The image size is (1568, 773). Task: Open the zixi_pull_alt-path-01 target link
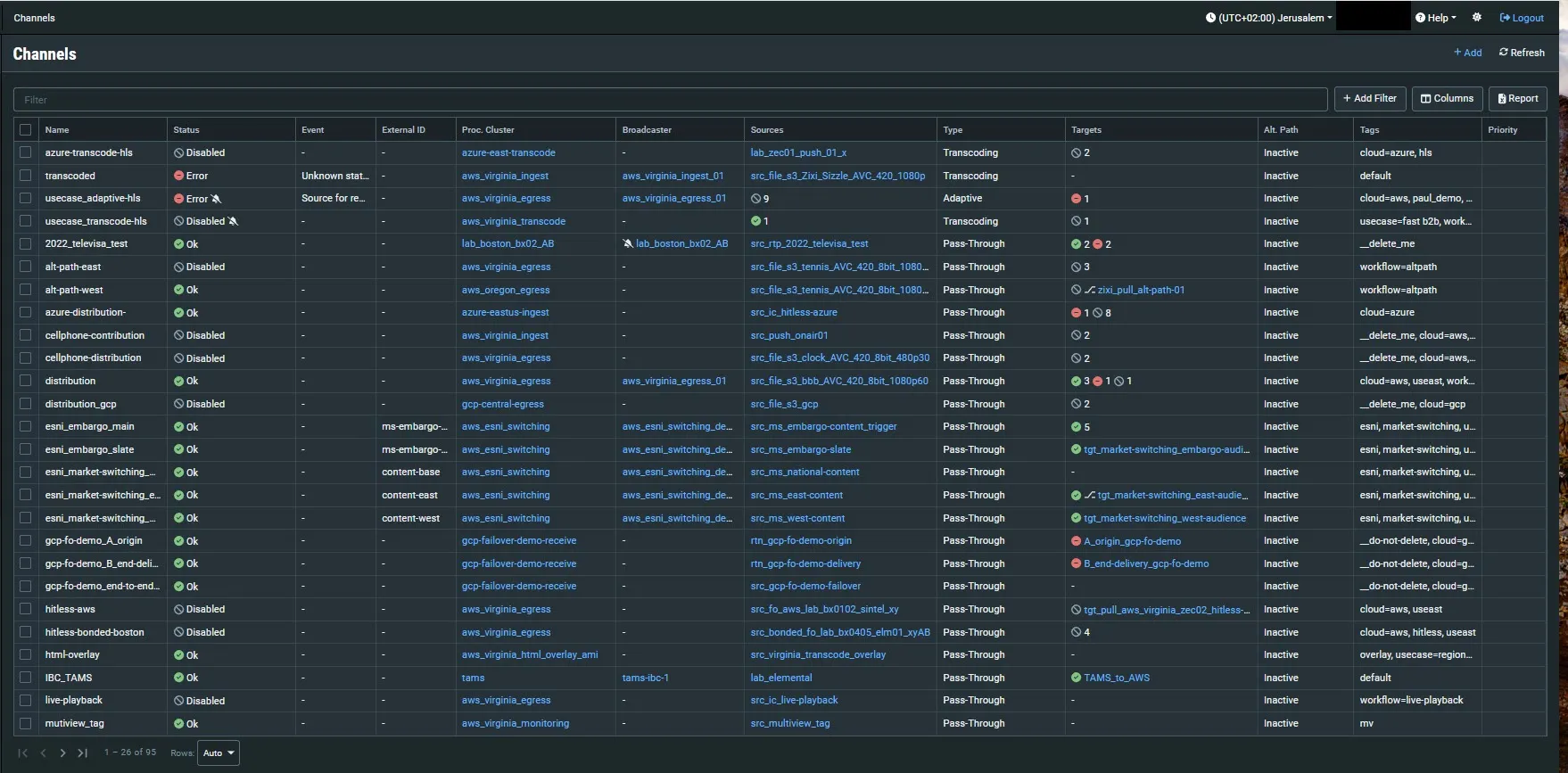click(1141, 290)
